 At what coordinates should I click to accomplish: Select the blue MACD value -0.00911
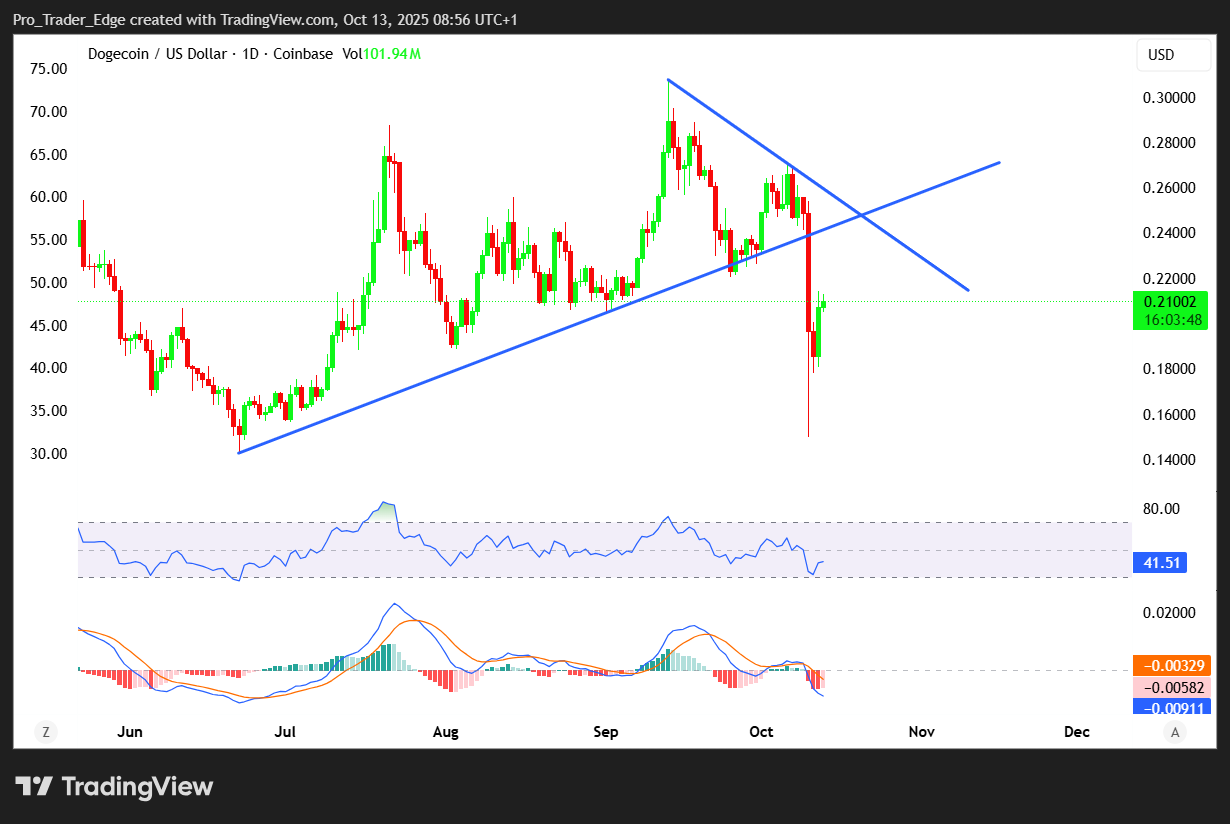coord(1171,706)
